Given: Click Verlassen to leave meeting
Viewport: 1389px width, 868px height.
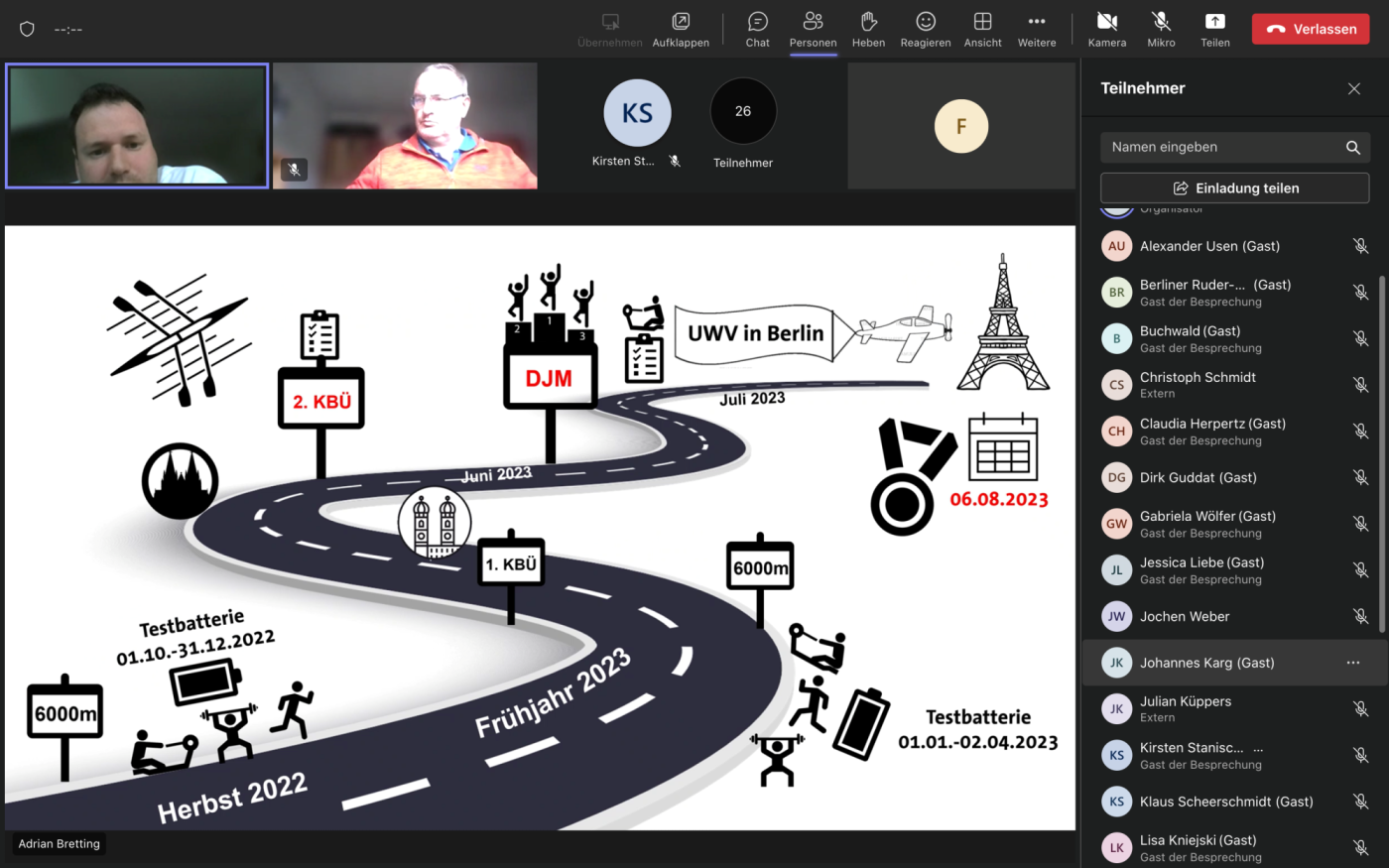Looking at the screenshot, I should point(1310,29).
